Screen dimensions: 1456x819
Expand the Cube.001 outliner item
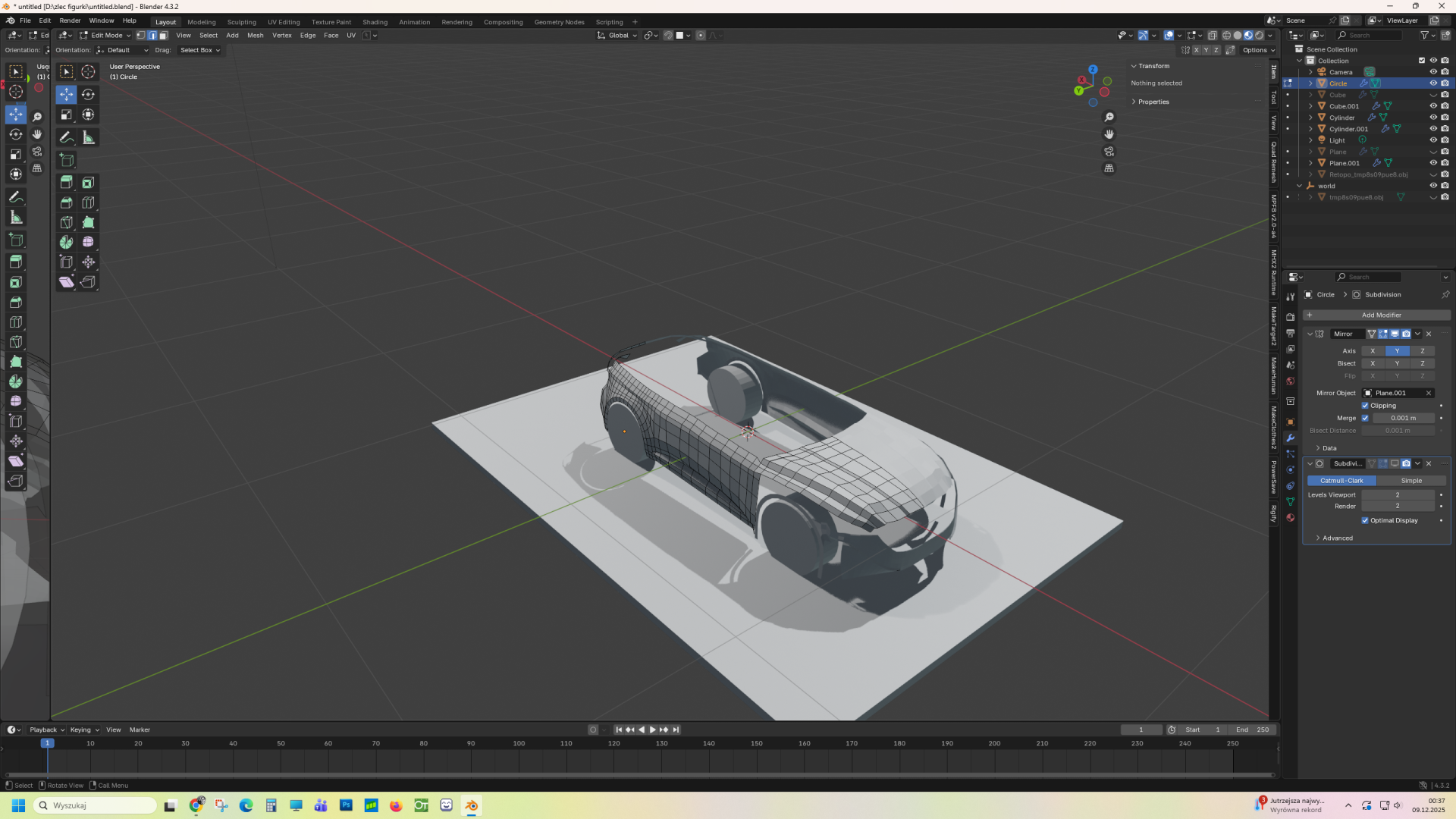[1310, 106]
